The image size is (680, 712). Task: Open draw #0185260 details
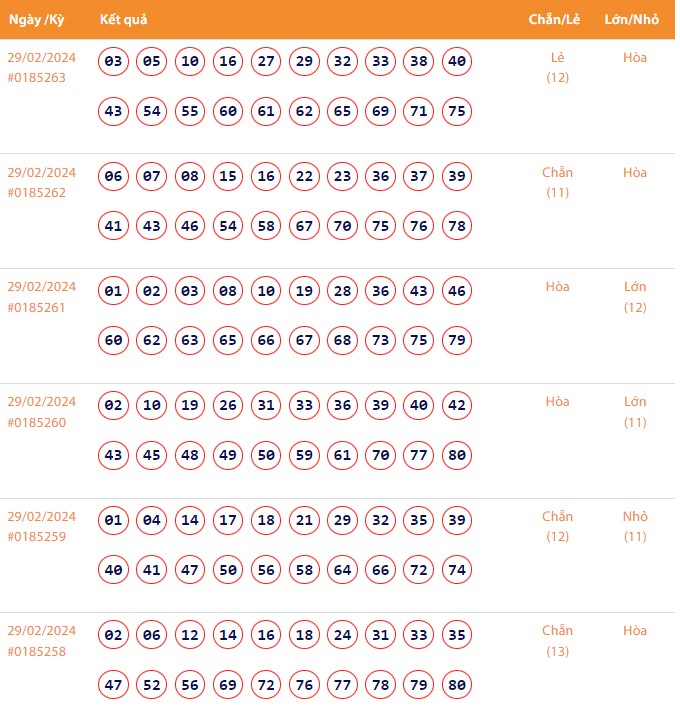pos(37,422)
